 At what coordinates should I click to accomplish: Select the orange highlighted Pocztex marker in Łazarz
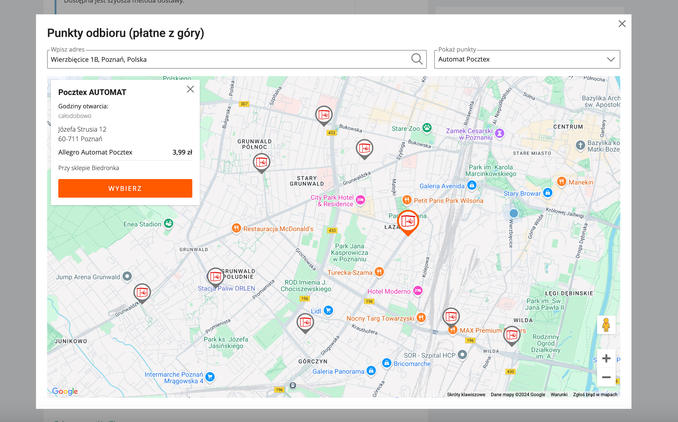407,221
